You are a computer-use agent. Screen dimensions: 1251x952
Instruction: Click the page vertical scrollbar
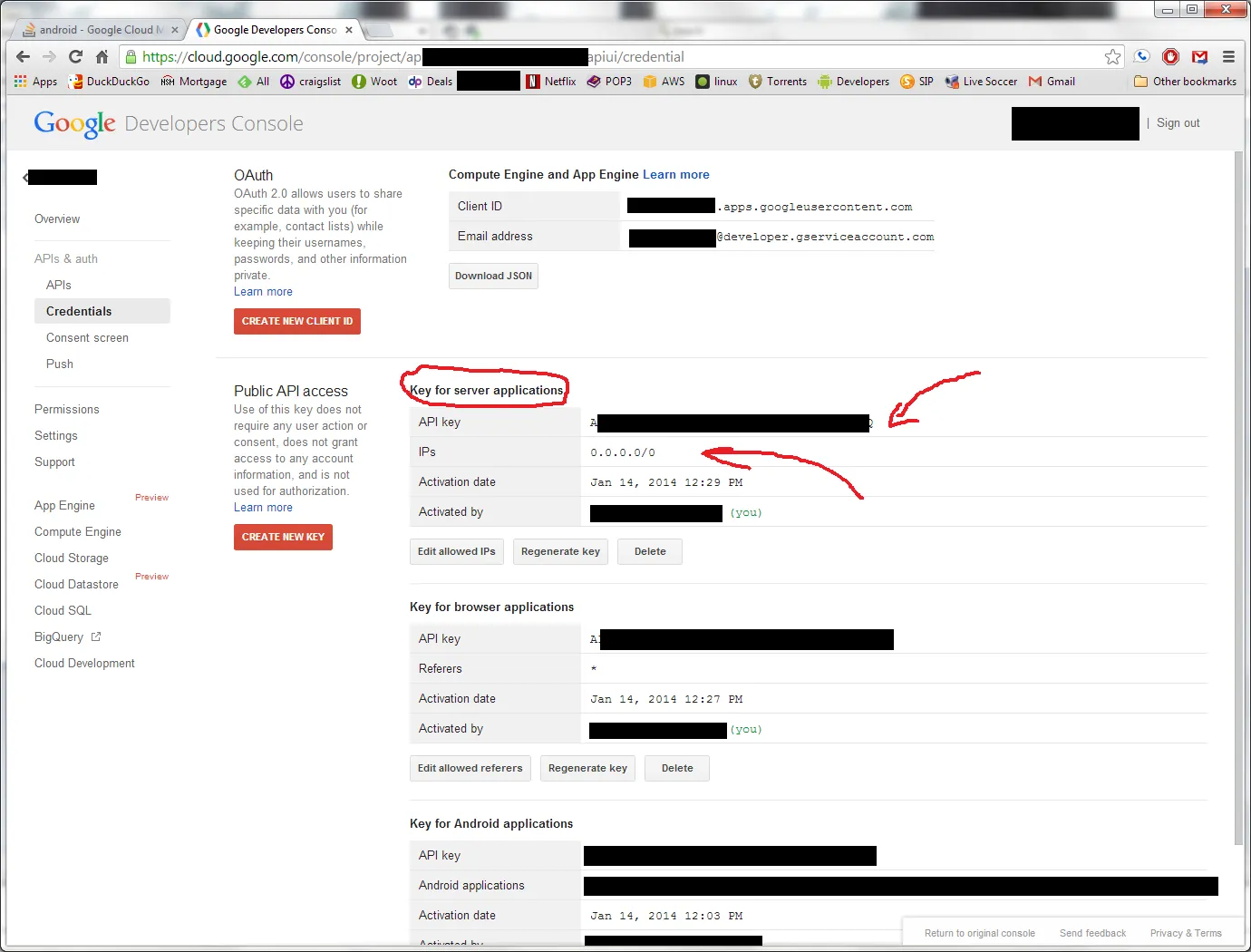click(1238, 499)
